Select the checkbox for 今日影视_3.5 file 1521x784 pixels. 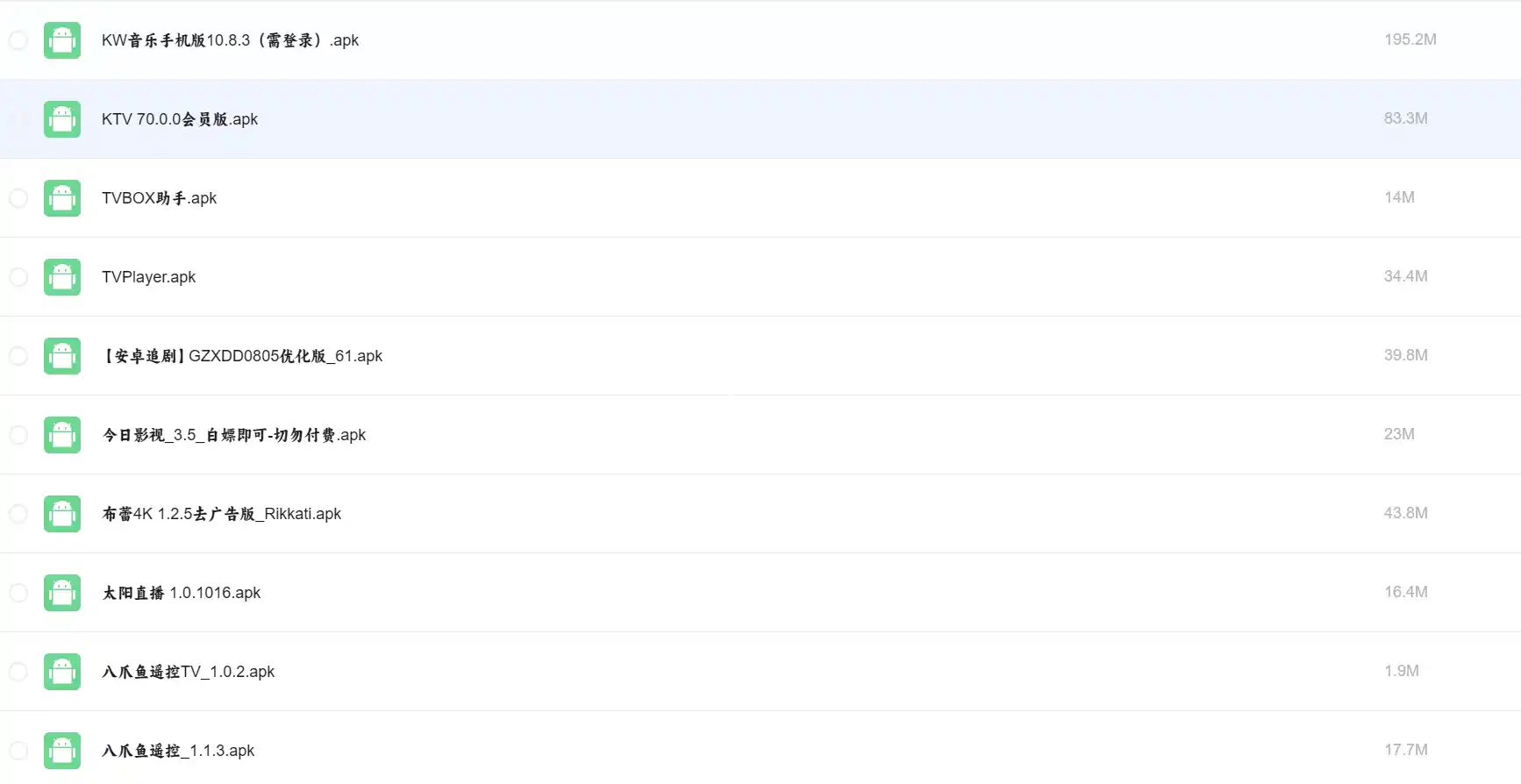click(x=18, y=435)
